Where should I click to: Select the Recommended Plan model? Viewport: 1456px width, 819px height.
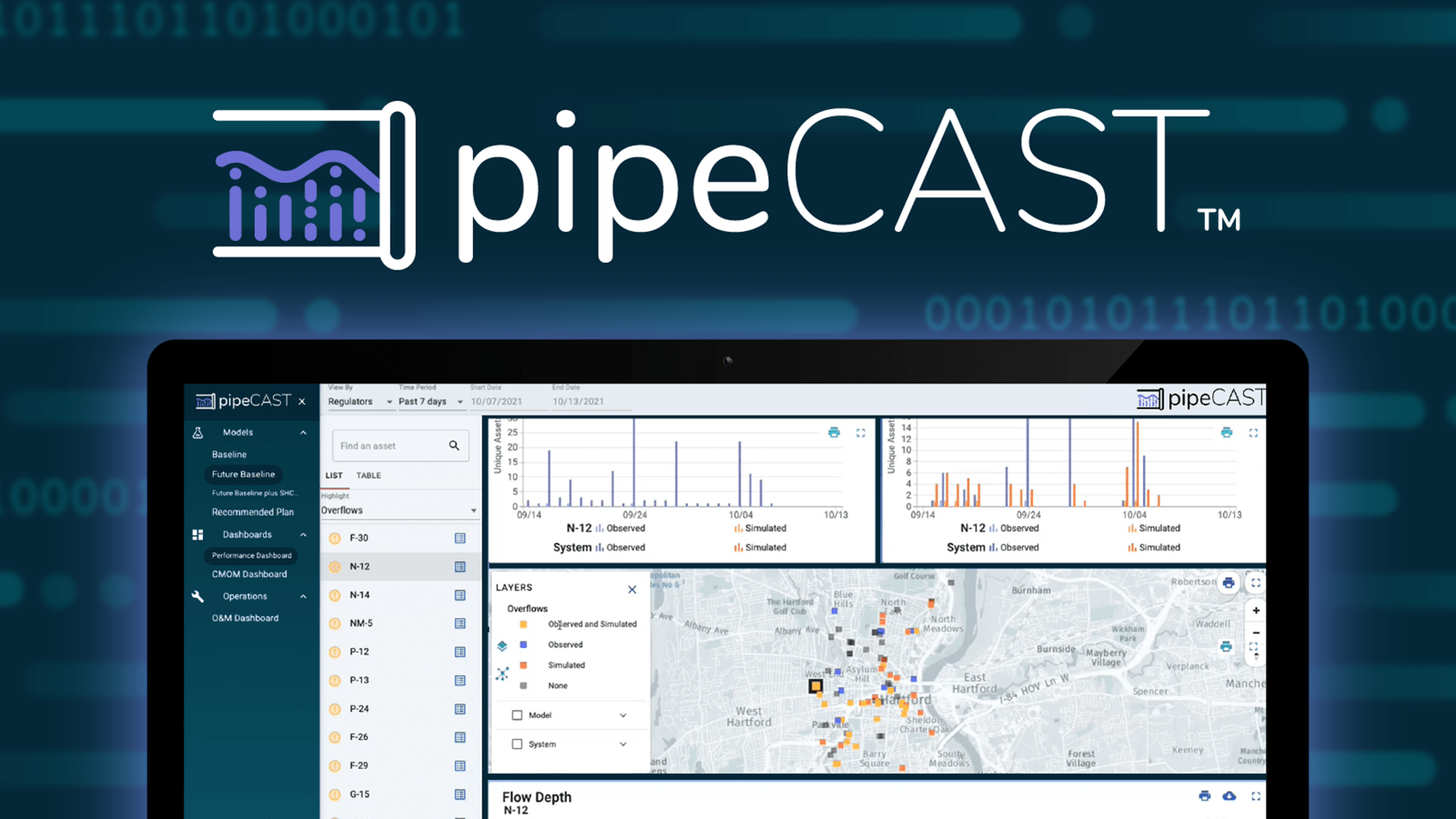pos(253,512)
